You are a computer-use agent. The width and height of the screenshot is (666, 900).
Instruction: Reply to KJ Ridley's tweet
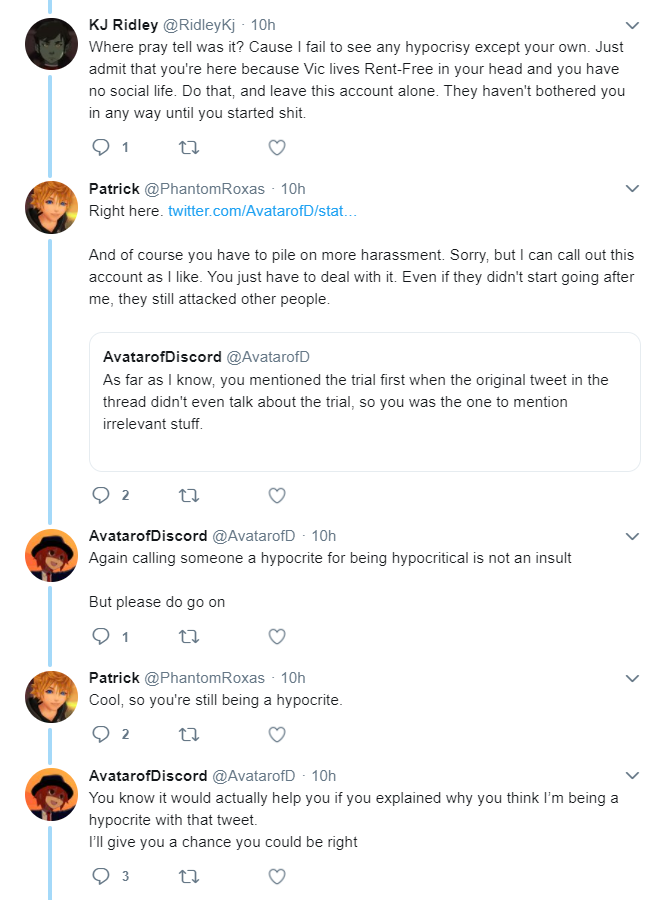(101, 148)
